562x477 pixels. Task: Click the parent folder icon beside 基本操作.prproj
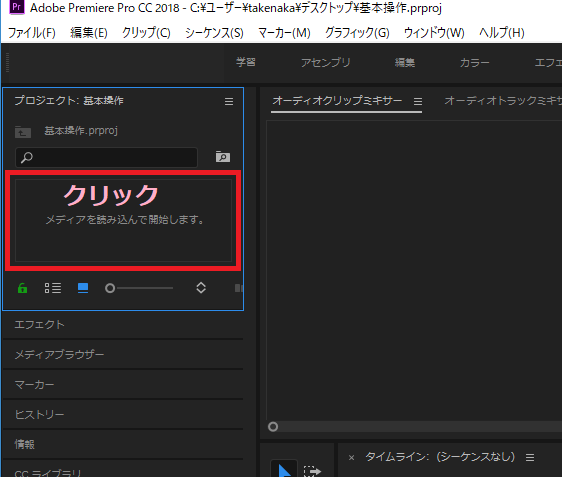click(23, 132)
